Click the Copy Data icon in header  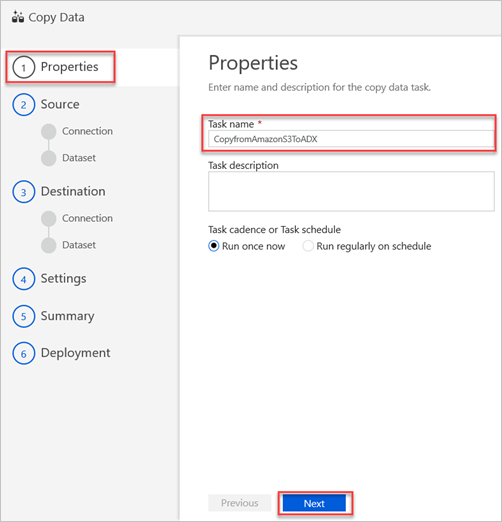tap(18, 17)
